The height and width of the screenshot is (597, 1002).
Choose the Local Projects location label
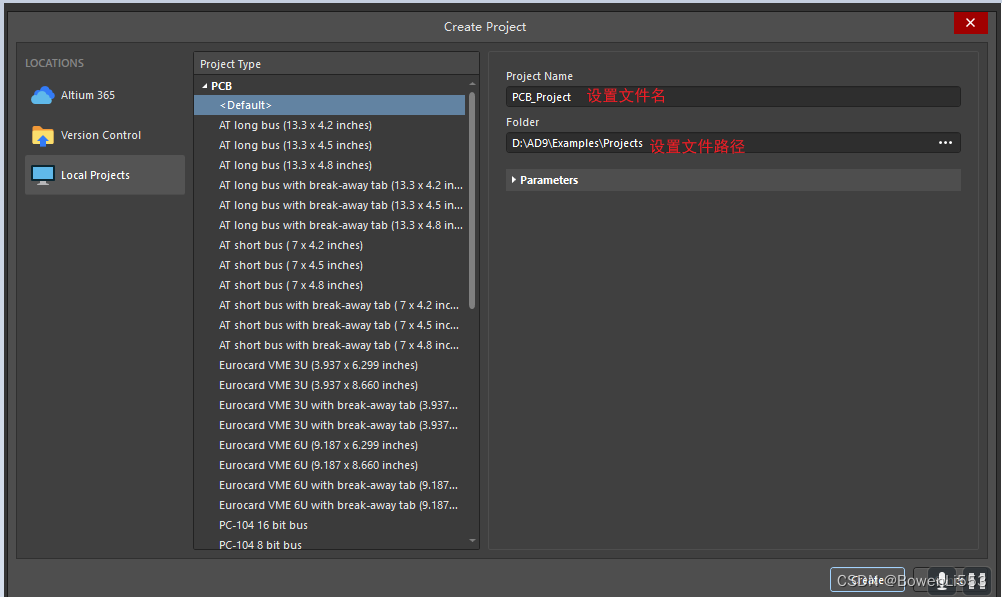point(95,175)
